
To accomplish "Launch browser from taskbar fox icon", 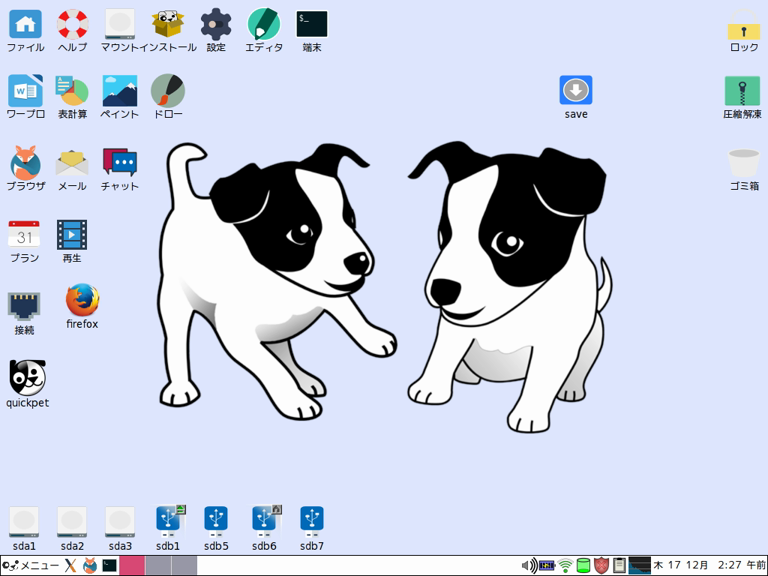I will tap(90, 566).
